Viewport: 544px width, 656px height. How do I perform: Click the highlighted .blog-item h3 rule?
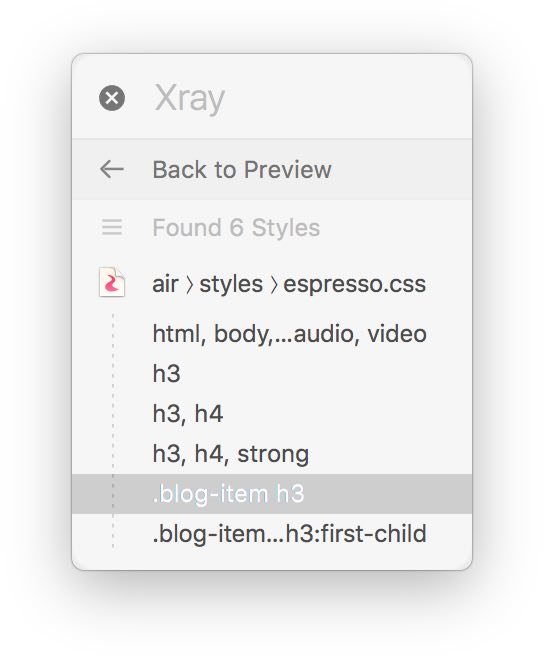(x=272, y=494)
